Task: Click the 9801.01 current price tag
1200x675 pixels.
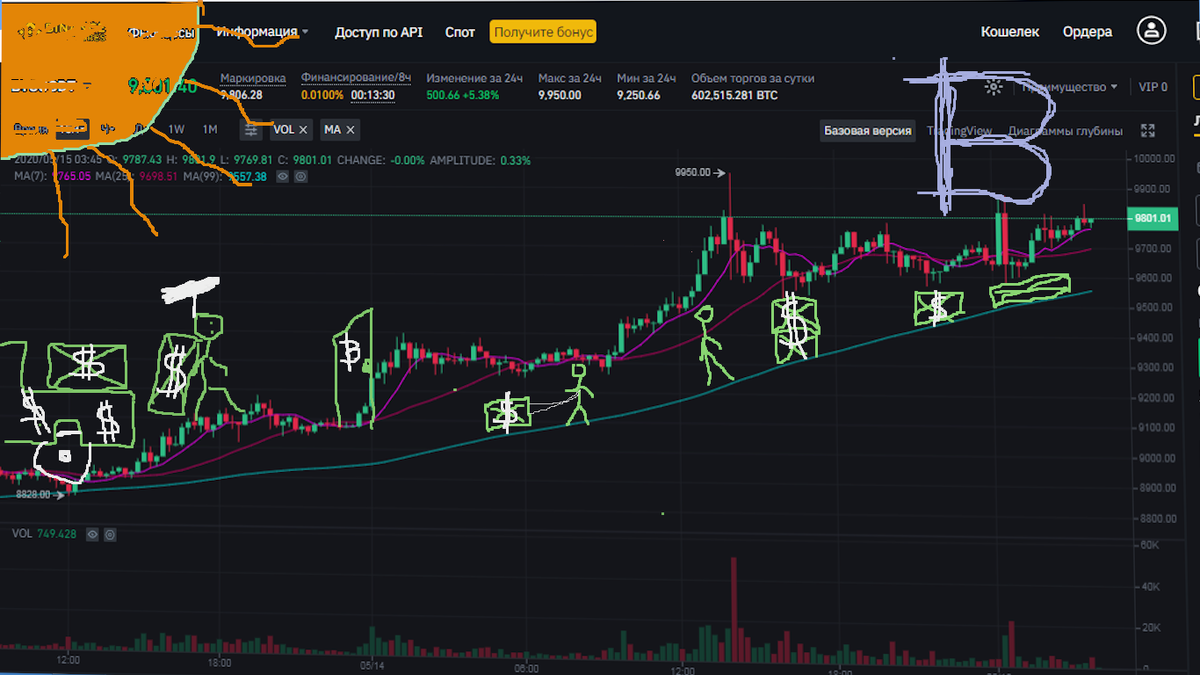Action: tap(1152, 218)
